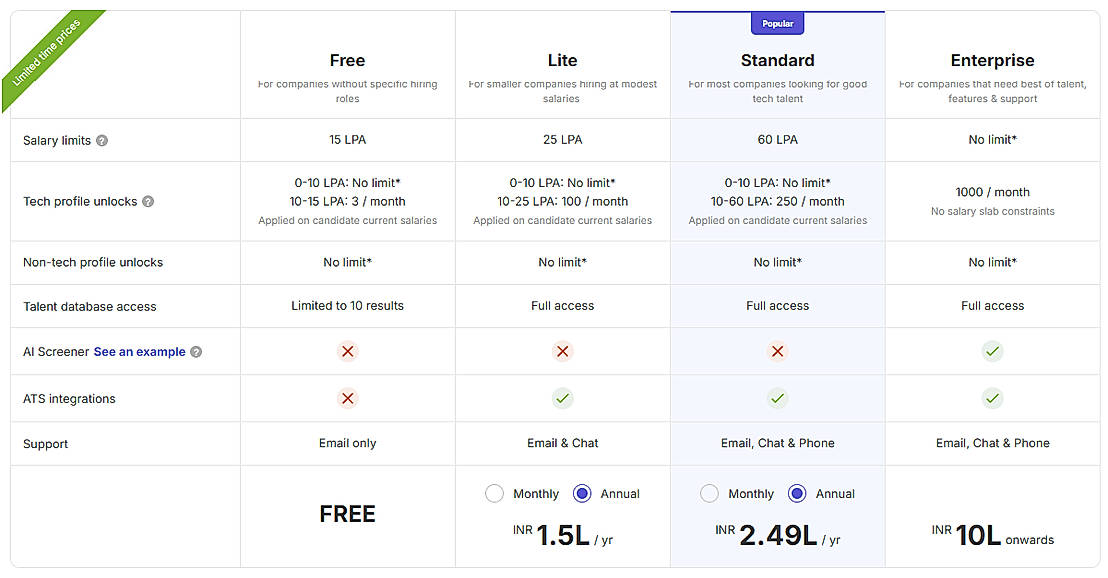This screenshot has height=578, width=1108.
Task: Click Lite ATS integrations green checkmark
Action: point(562,399)
